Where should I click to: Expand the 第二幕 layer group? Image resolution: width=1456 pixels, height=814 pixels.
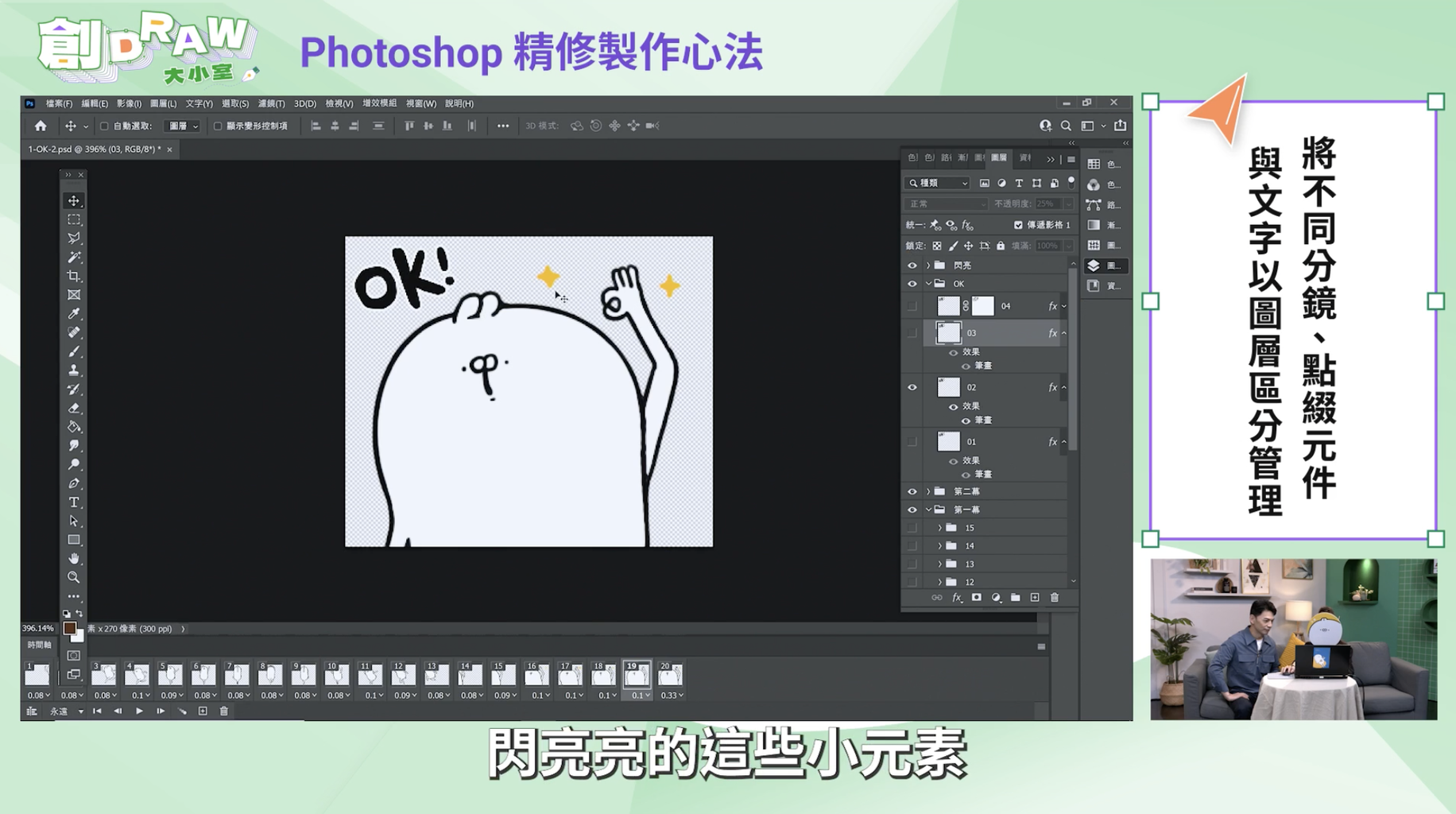(x=928, y=492)
